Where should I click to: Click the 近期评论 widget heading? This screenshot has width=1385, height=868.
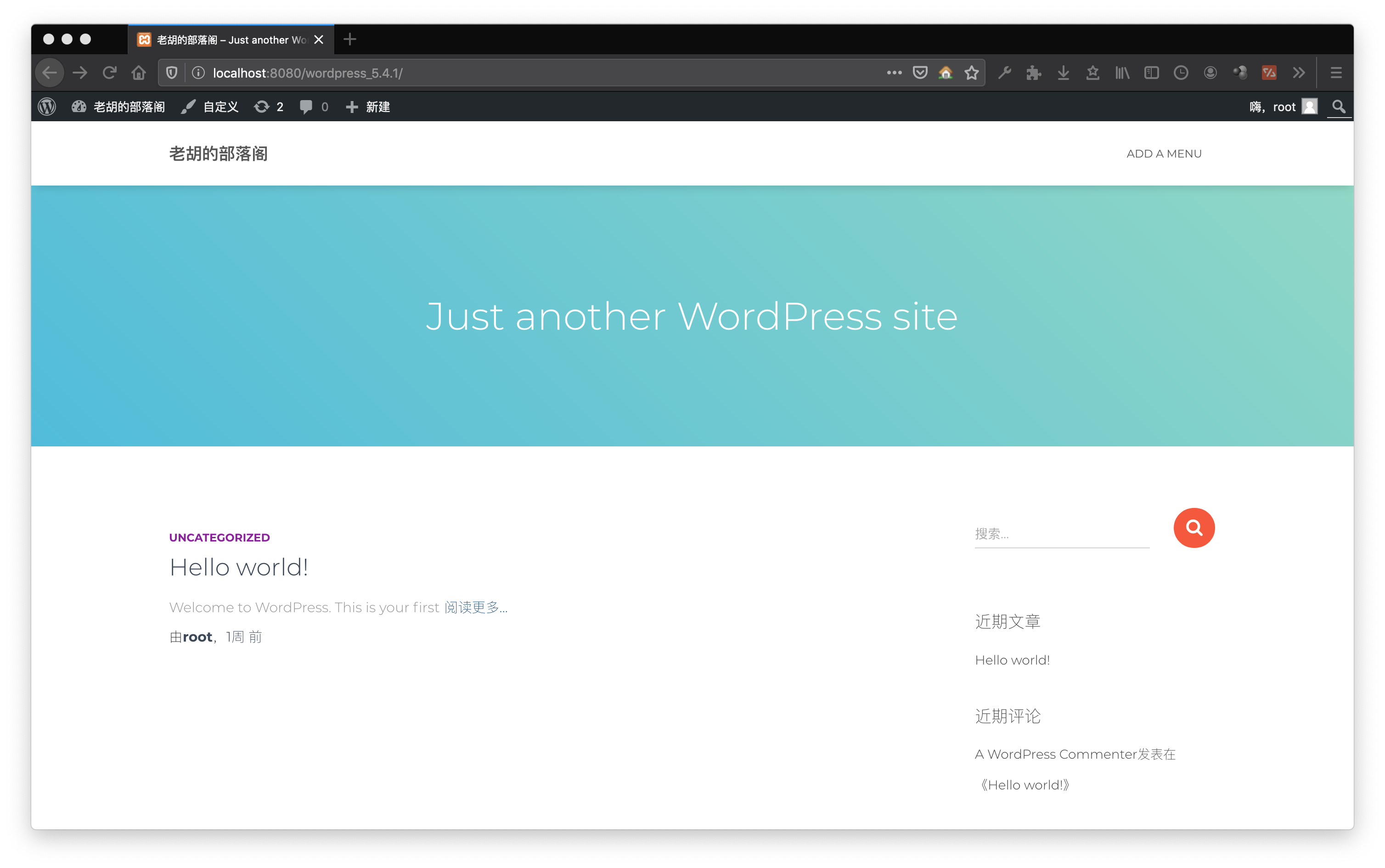tap(1008, 716)
